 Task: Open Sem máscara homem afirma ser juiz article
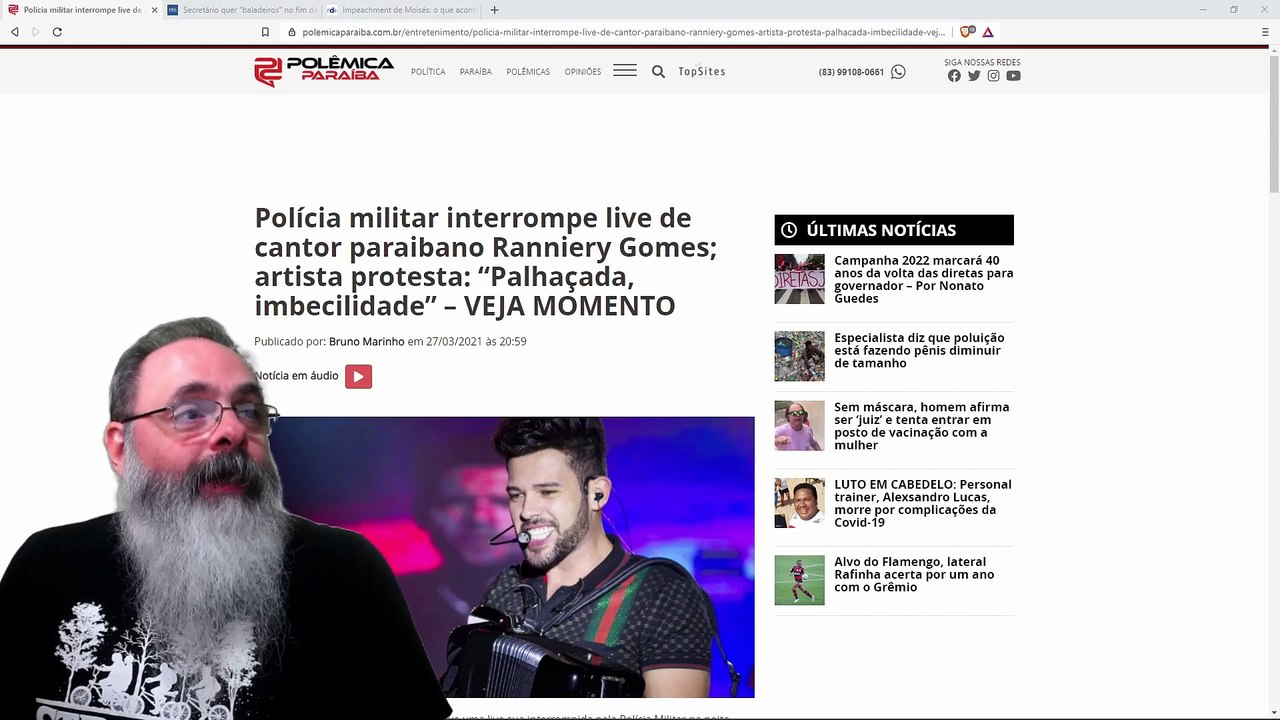click(x=922, y=426)
